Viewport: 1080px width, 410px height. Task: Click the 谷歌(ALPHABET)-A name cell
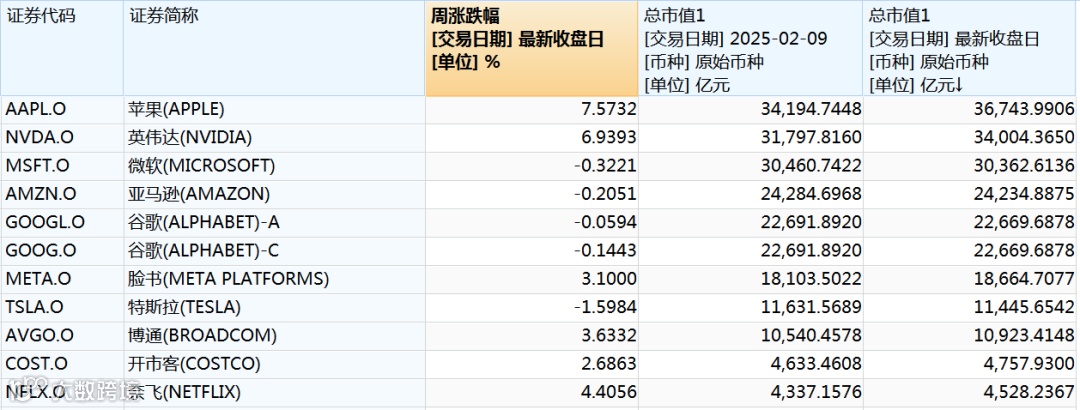click(274, 223)
